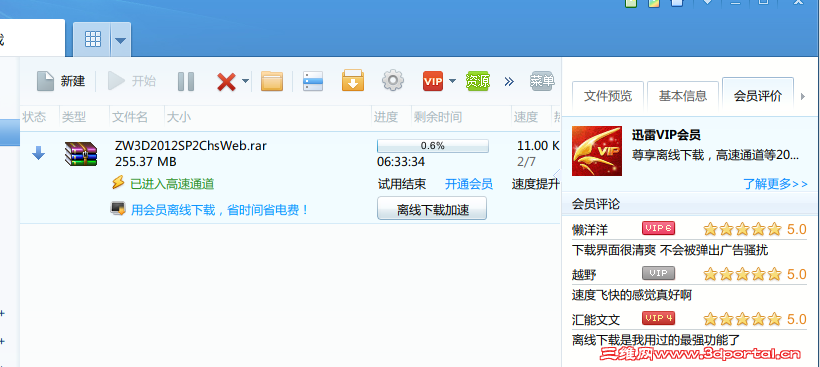Sort by the 剩余时间 column header
Screen dimensions: 820x367
pyautogui.click(x=438, y=117)
